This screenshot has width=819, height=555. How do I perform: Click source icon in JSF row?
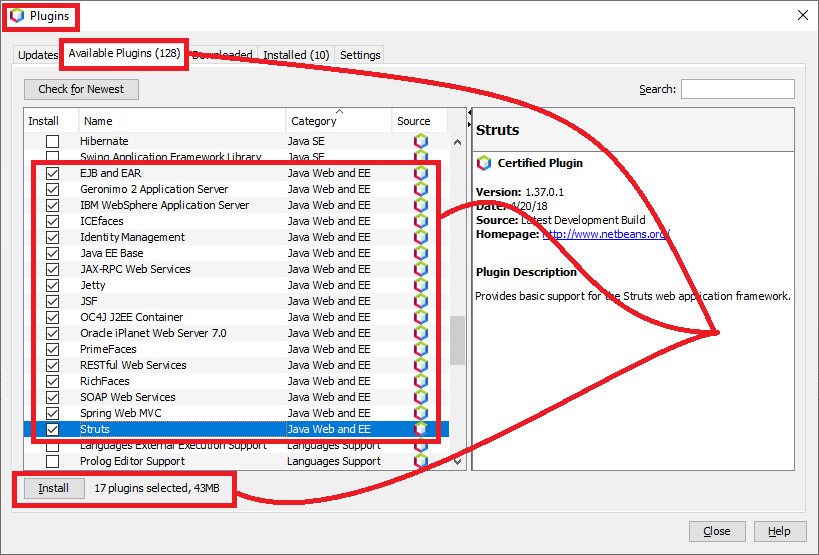click(420, 301)
